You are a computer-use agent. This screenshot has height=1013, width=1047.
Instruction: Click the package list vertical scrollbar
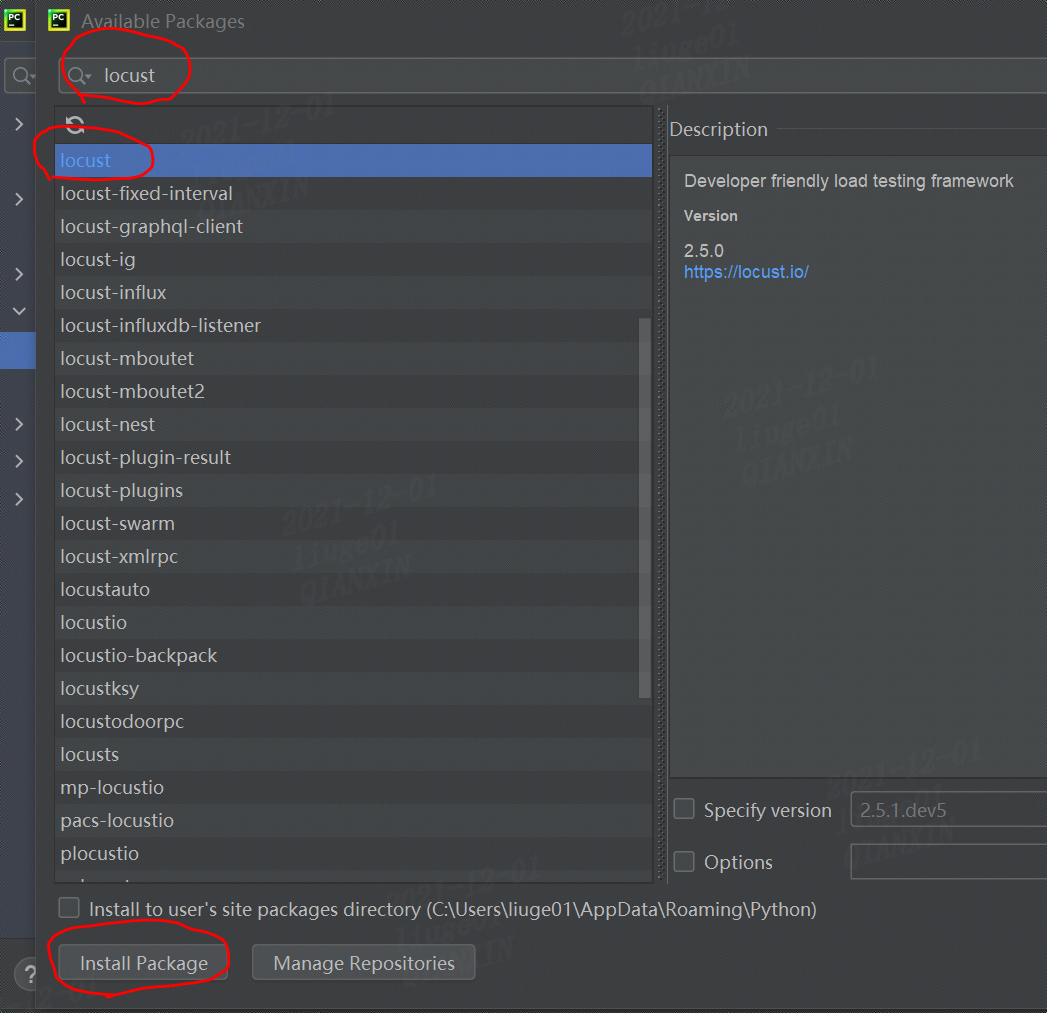click(x=644, y=508)
